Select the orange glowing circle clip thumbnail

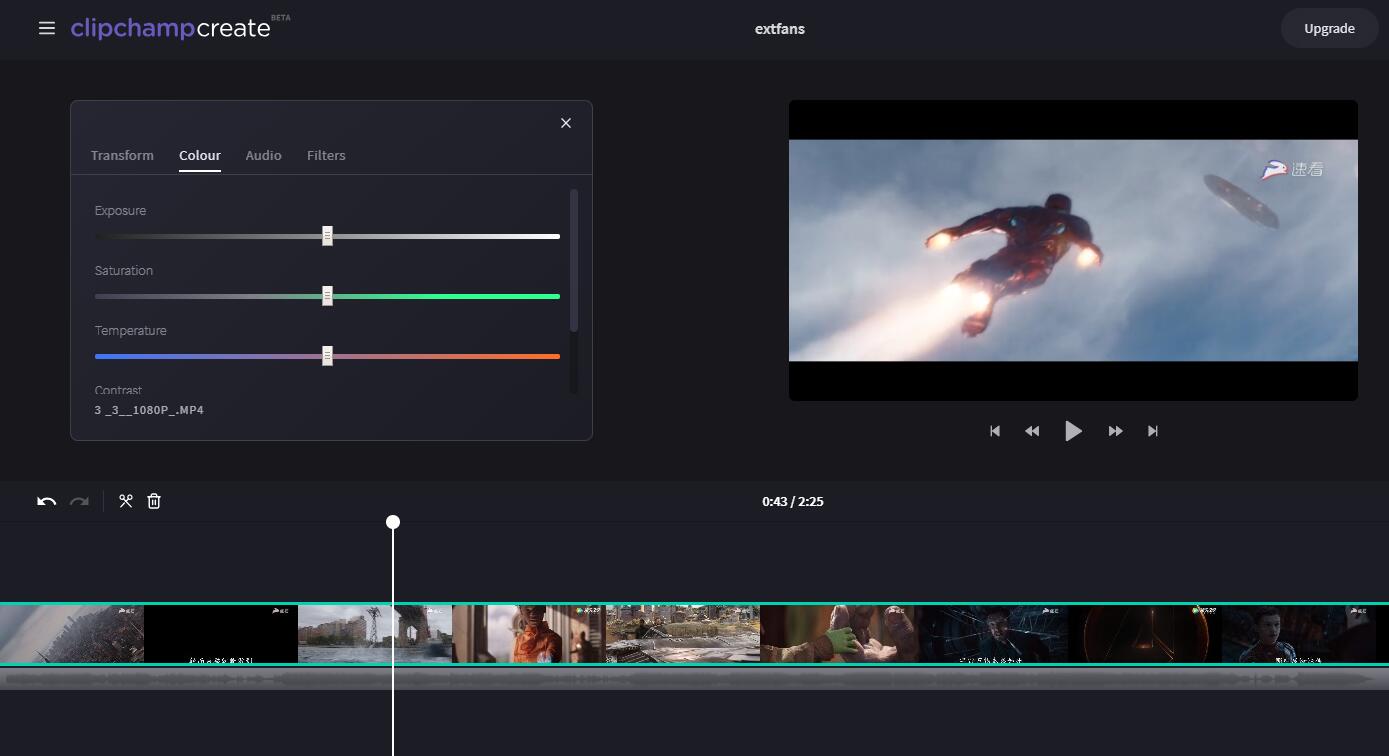pos(1145,634)
